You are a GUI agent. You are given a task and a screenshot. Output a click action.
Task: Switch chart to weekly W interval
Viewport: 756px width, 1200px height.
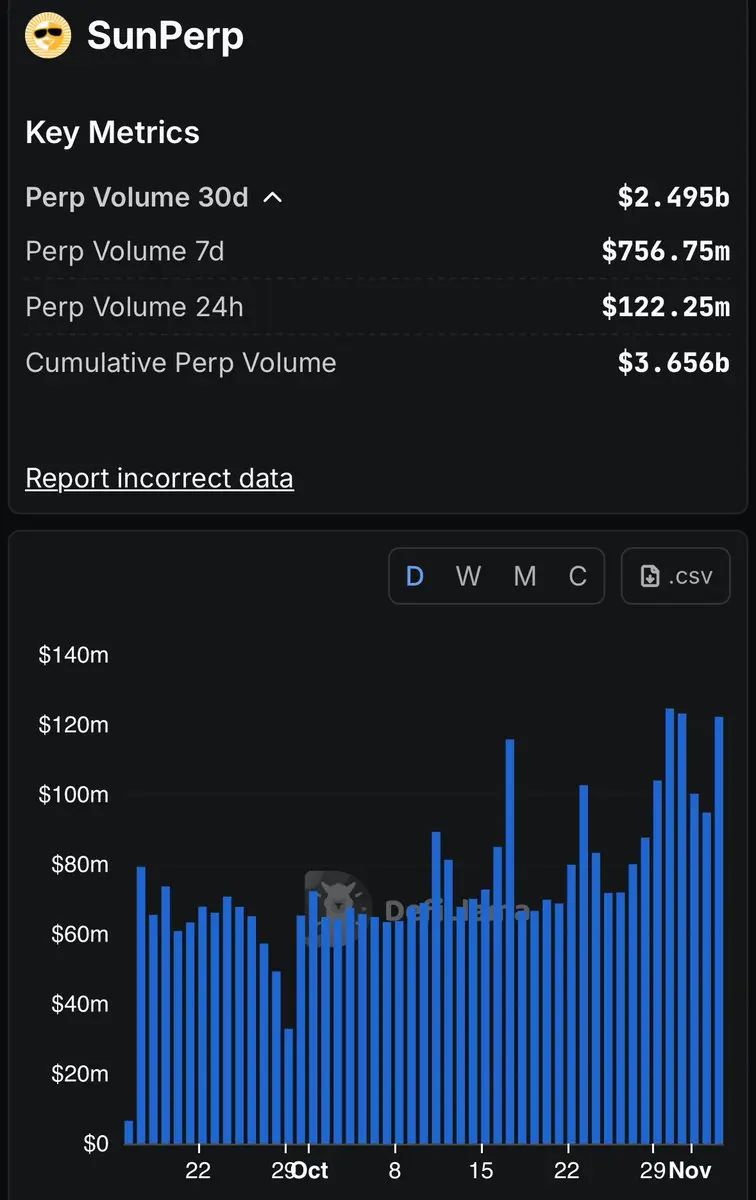(468, 576)
